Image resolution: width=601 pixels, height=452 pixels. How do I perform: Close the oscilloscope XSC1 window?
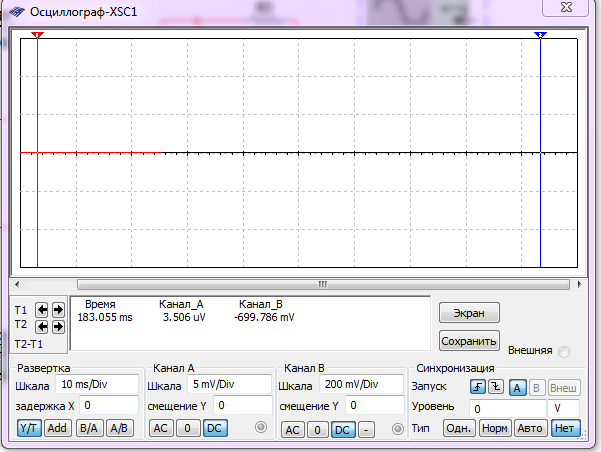coord(566,7)
